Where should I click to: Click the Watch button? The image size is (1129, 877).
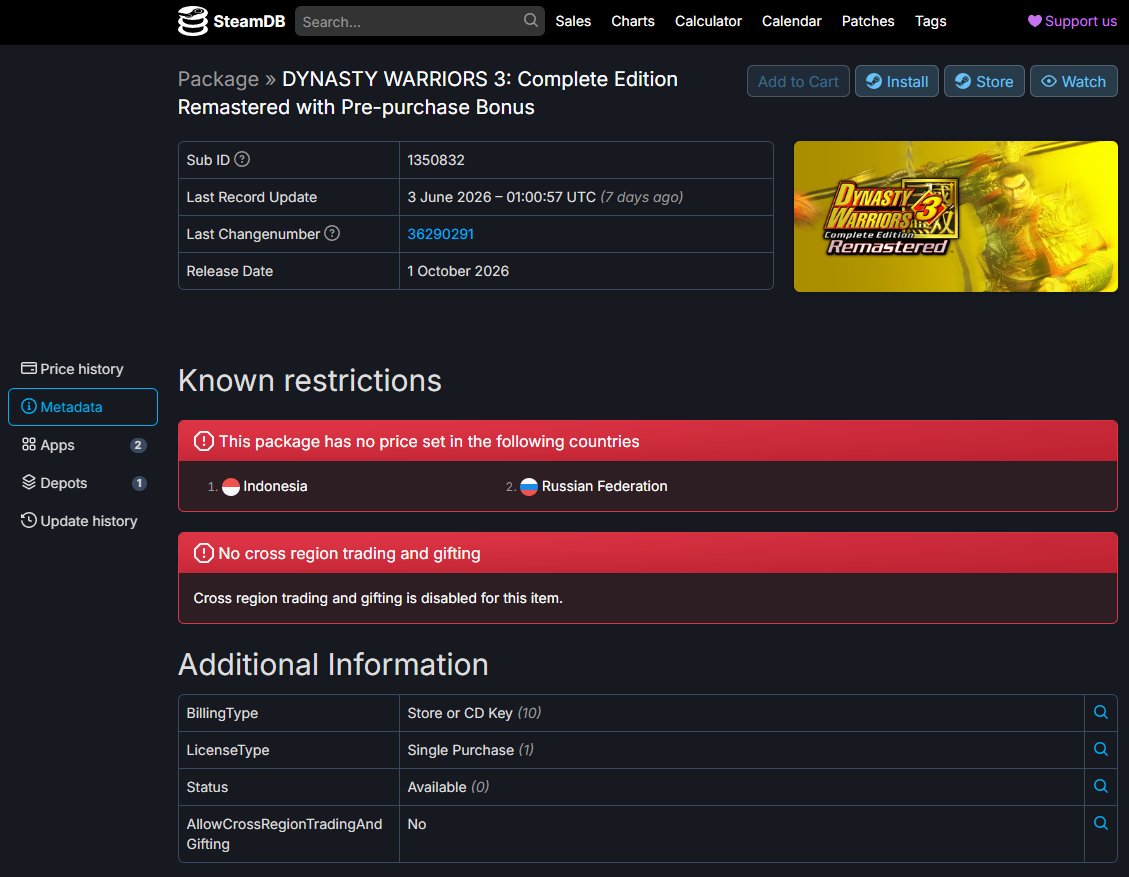pyautogui.click(x=1074, y=81)
